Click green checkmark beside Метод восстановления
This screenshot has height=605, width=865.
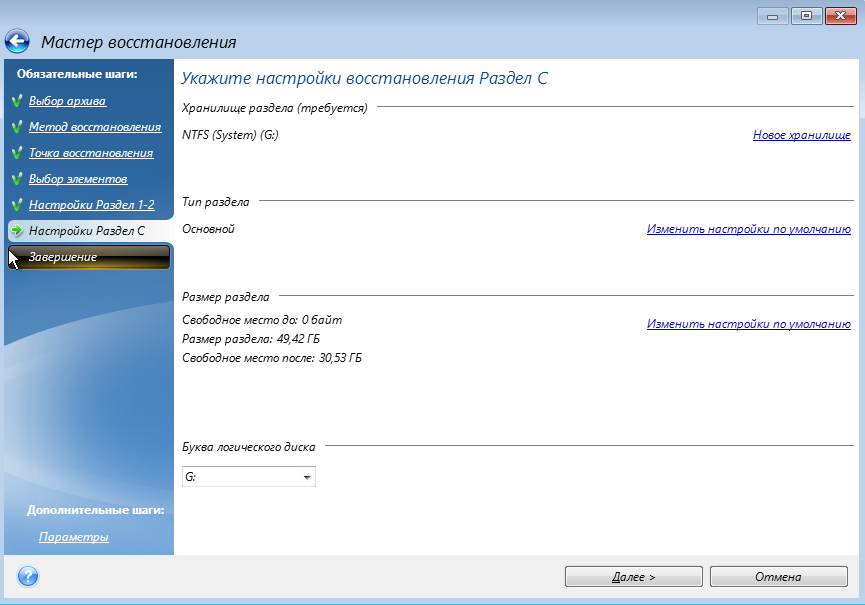[x=17, y=127]
